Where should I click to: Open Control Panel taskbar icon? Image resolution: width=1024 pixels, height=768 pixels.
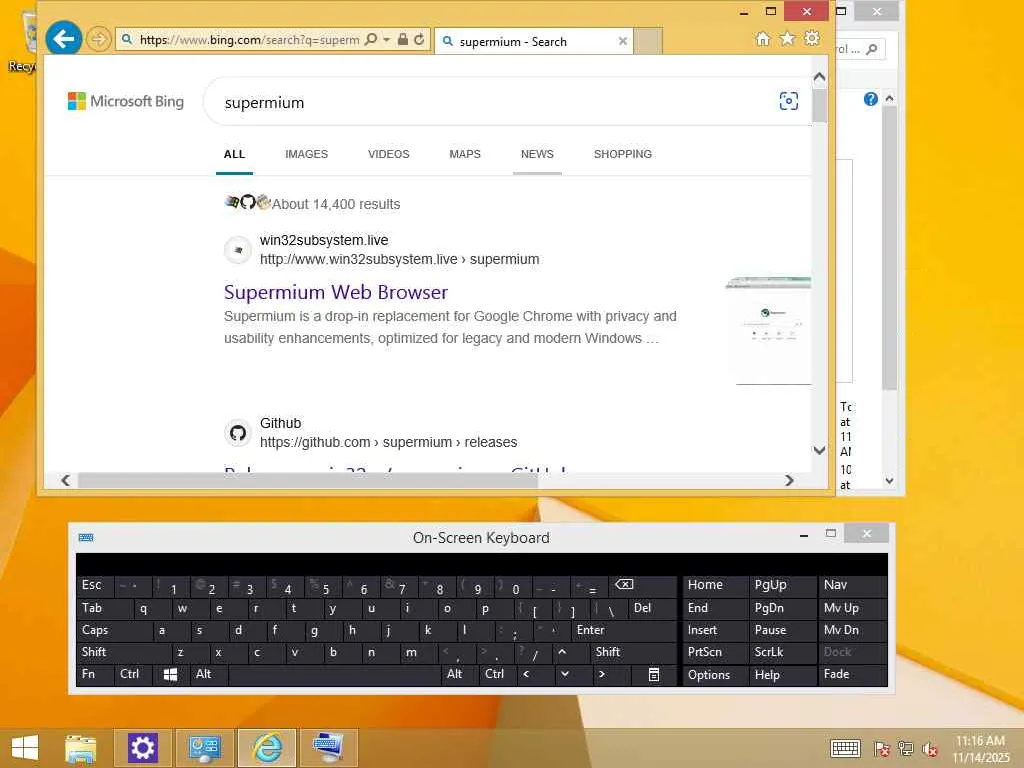click(204, 748)
